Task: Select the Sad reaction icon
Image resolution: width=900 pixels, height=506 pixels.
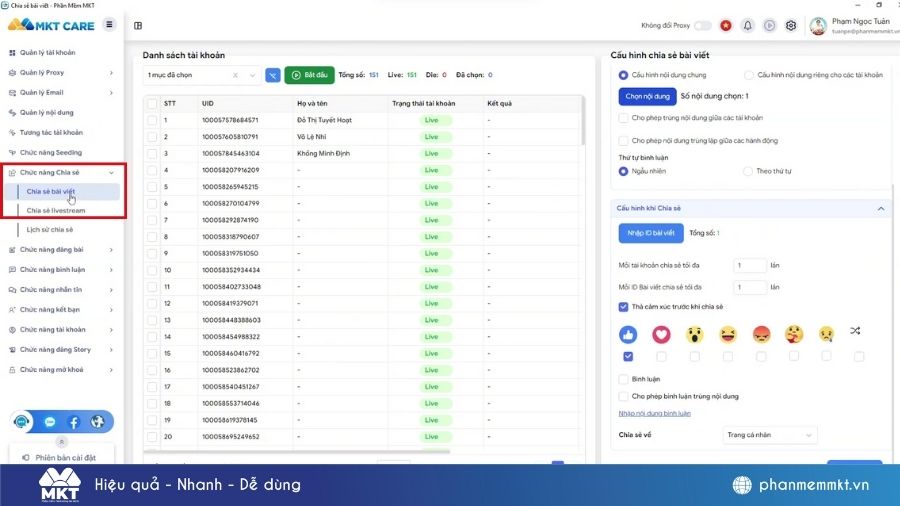Action: point(826,333)
